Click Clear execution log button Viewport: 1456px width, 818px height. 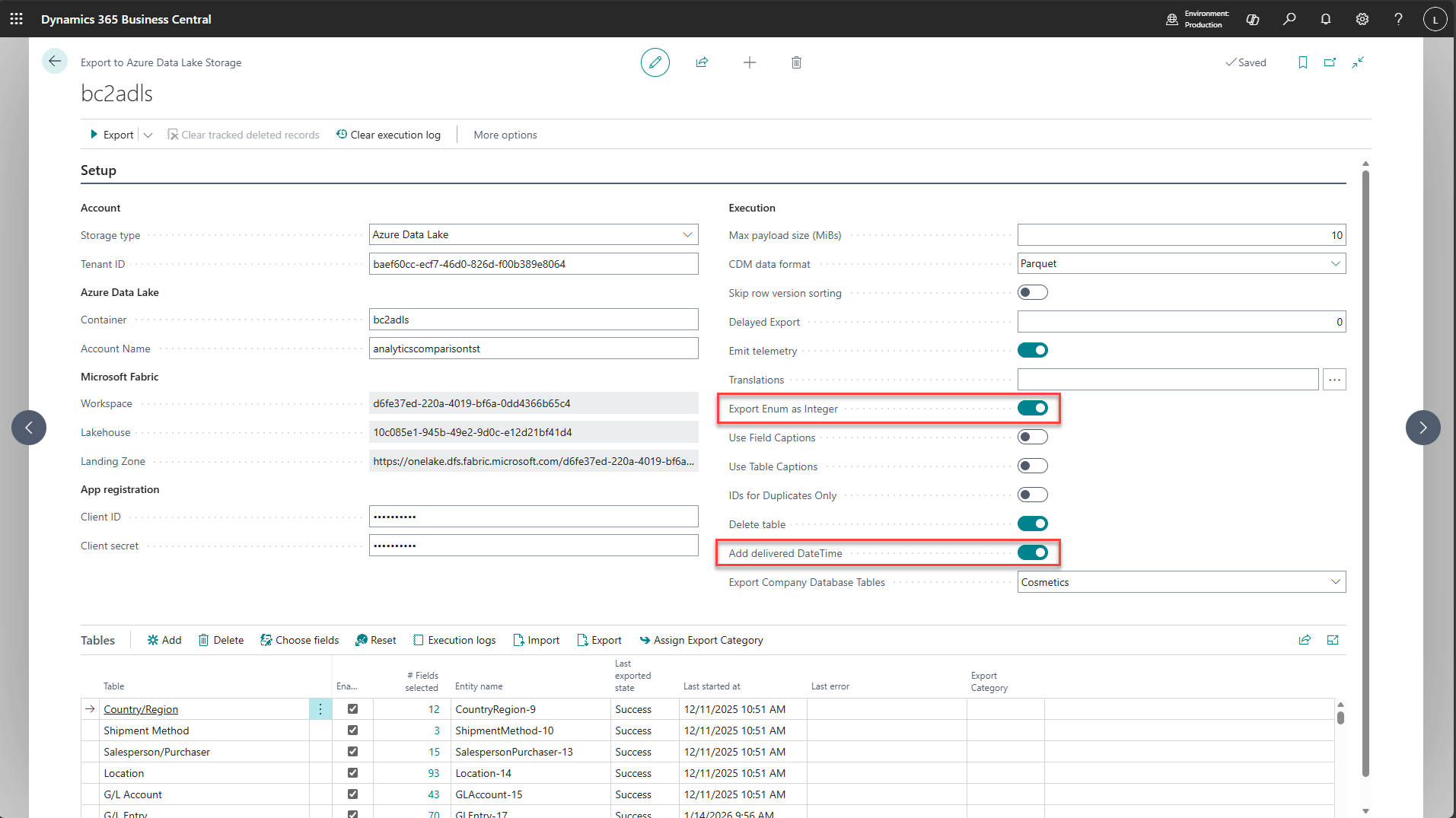point(388,135)
